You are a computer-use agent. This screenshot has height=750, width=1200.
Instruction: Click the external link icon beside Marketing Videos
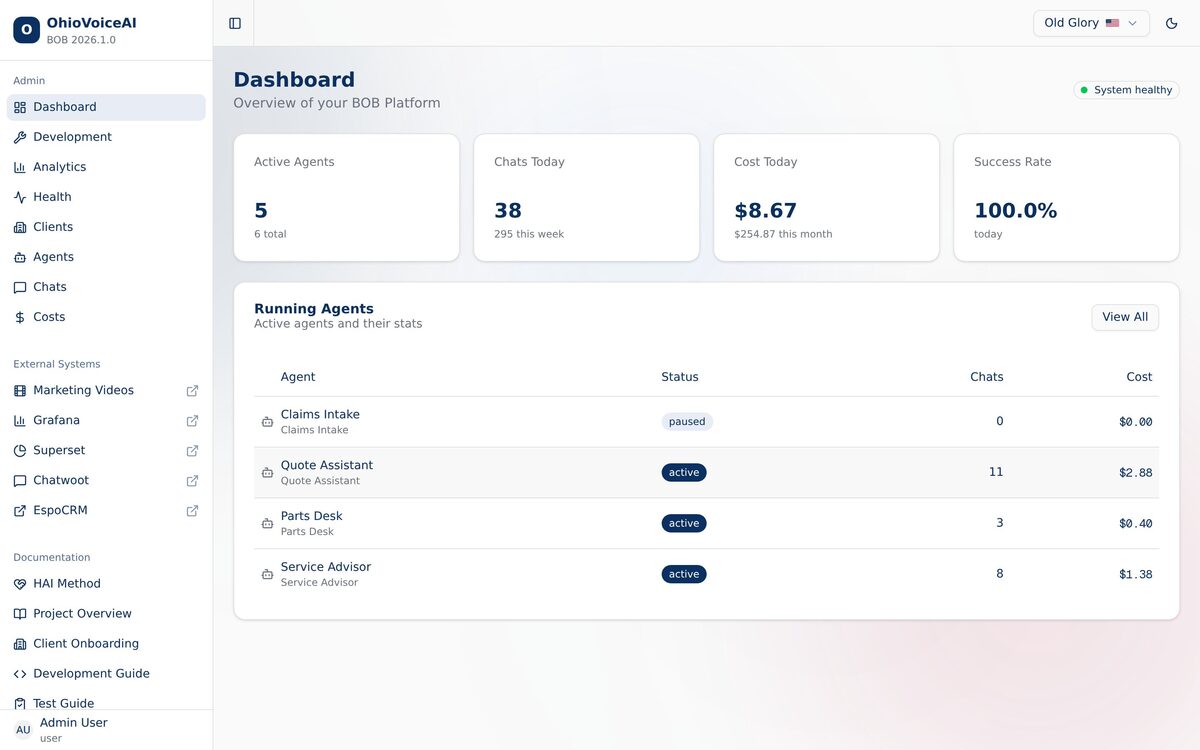coord(192,391)
